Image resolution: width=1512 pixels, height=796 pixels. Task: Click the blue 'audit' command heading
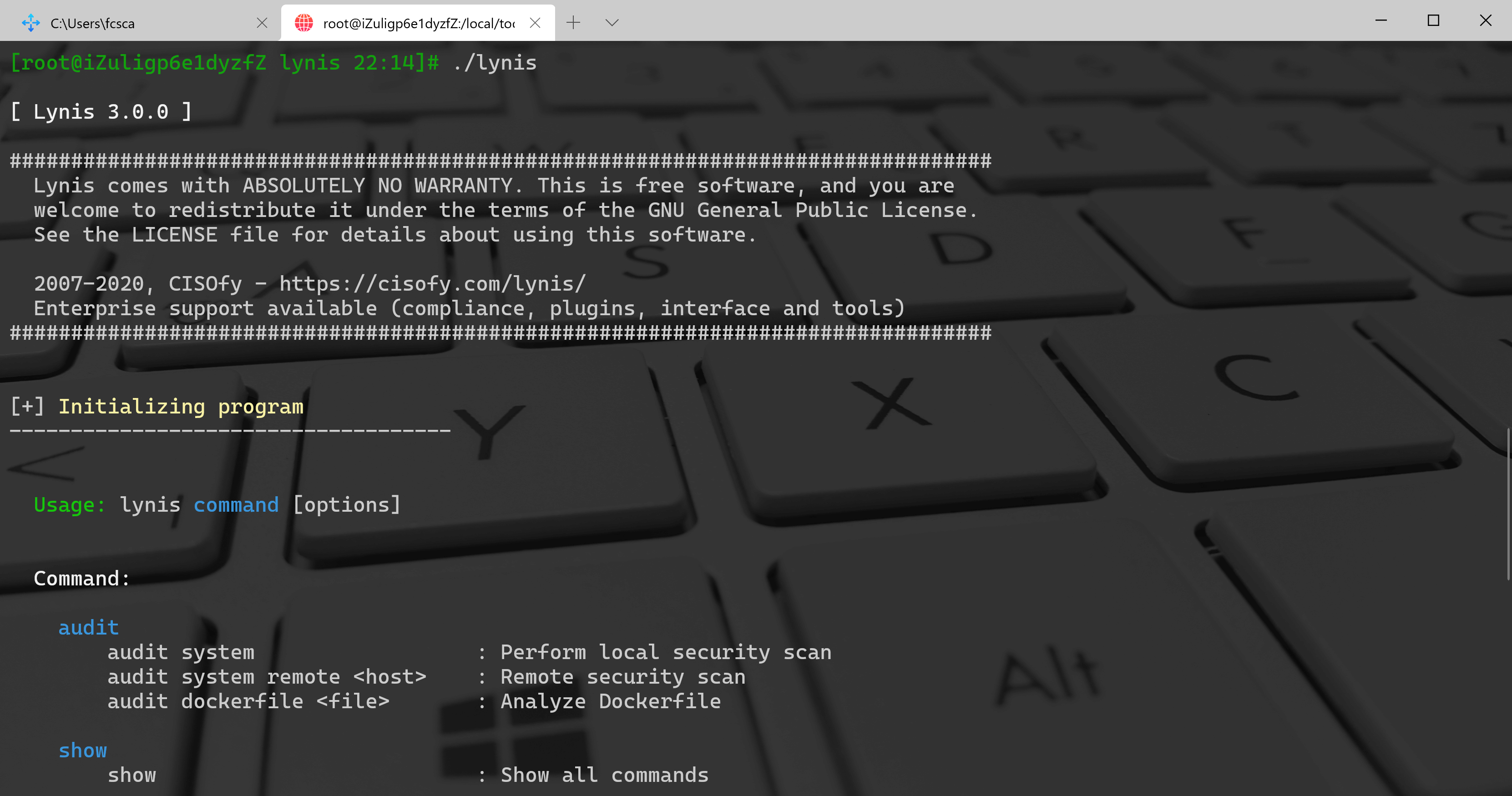click(x=89, y=628)
